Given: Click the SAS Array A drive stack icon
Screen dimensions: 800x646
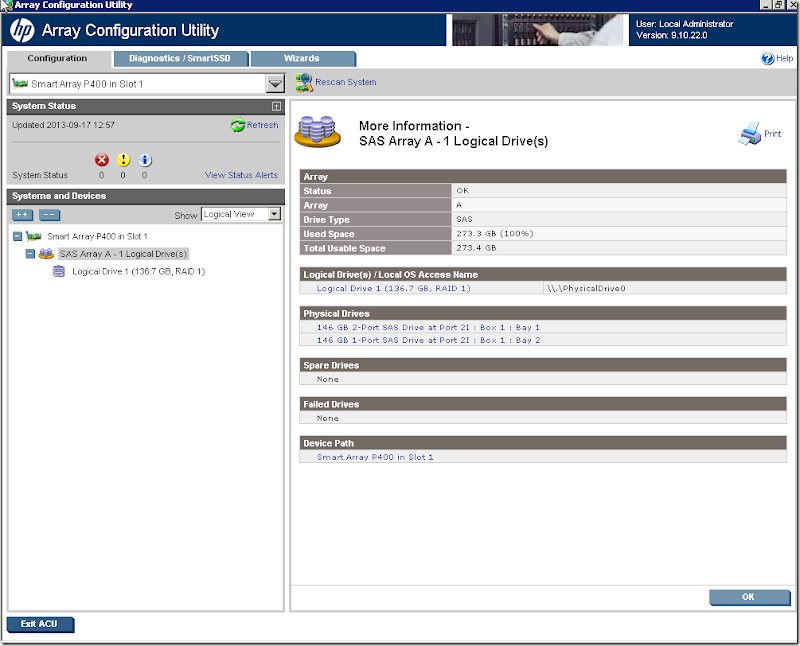Looking at the screenshot, I should 45,253.
